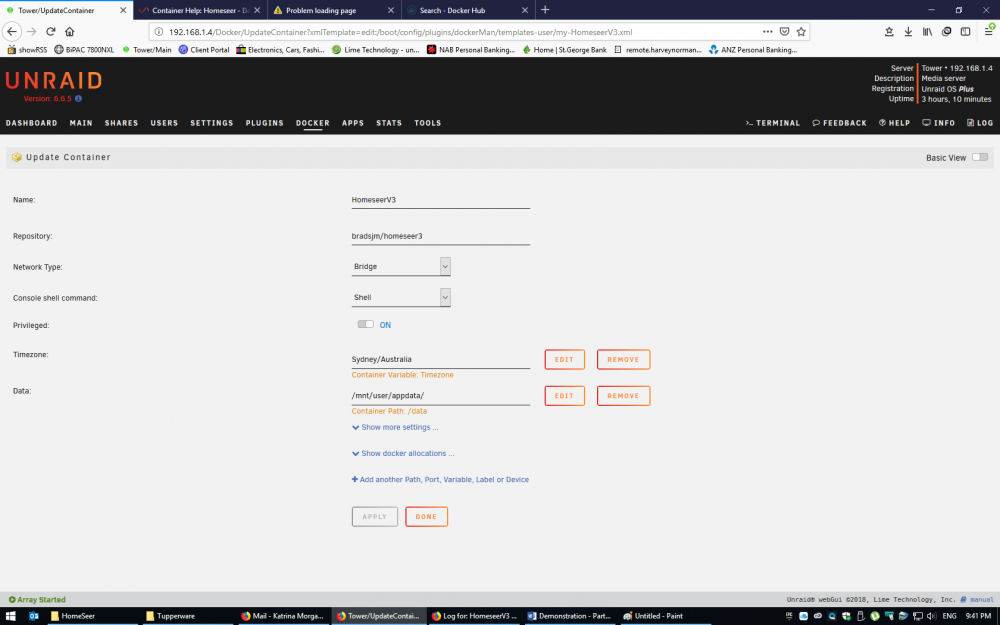The image size is (1000, 625).
Task: Open the Network Type dropdown
Action: point(401,267)
